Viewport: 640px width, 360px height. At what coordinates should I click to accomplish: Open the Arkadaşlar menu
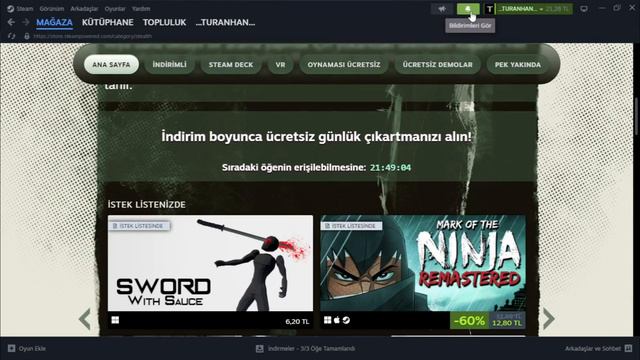(x=84, y=9)
